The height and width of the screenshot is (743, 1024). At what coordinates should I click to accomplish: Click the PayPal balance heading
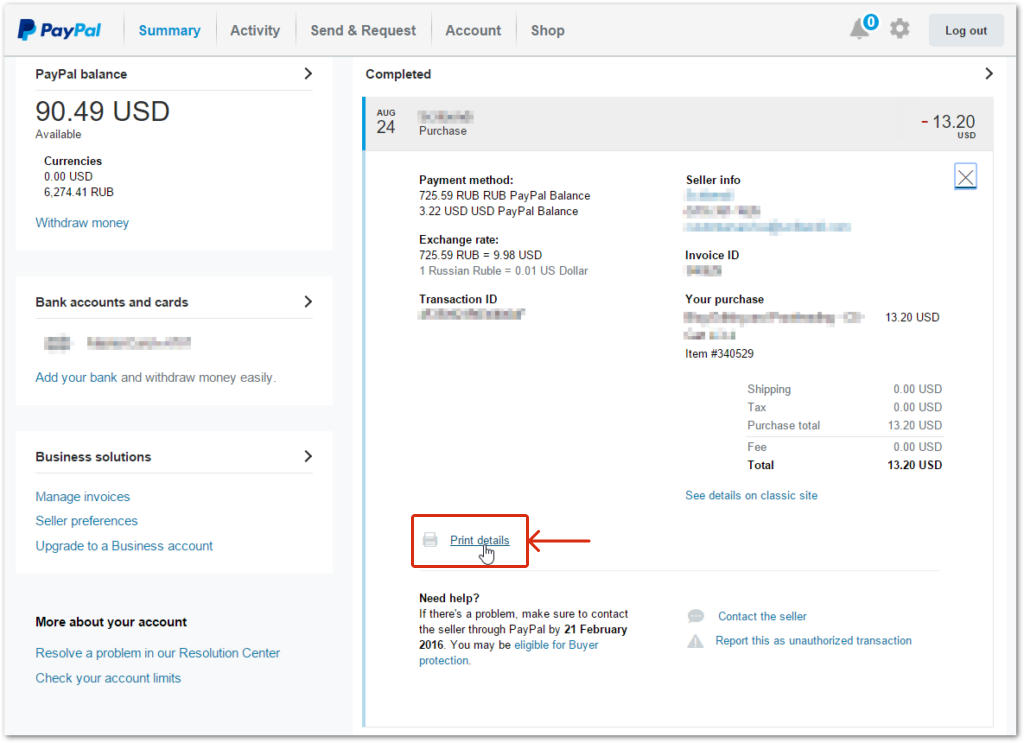click(81, 74)
